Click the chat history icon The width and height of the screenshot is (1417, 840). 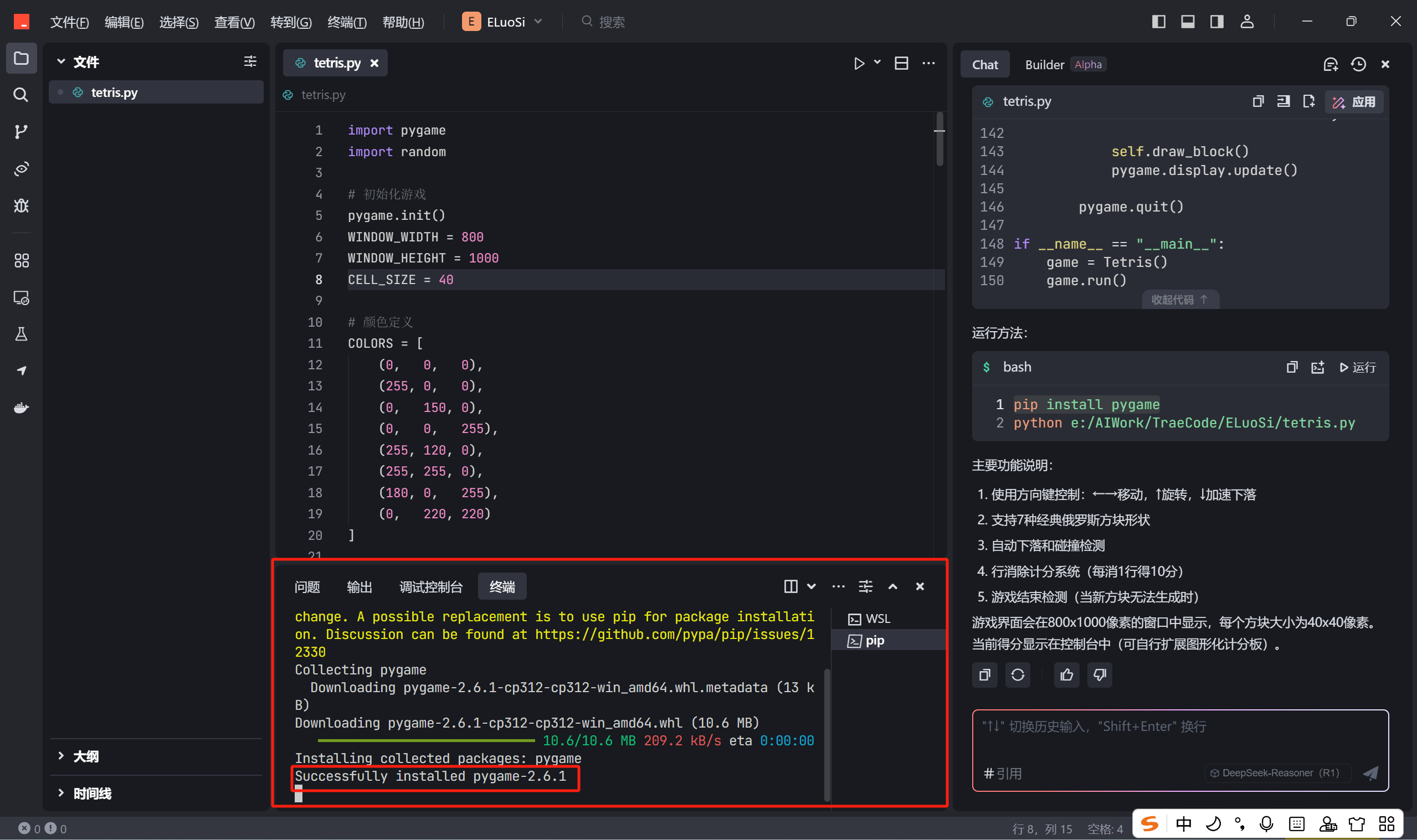point(1358,65)
